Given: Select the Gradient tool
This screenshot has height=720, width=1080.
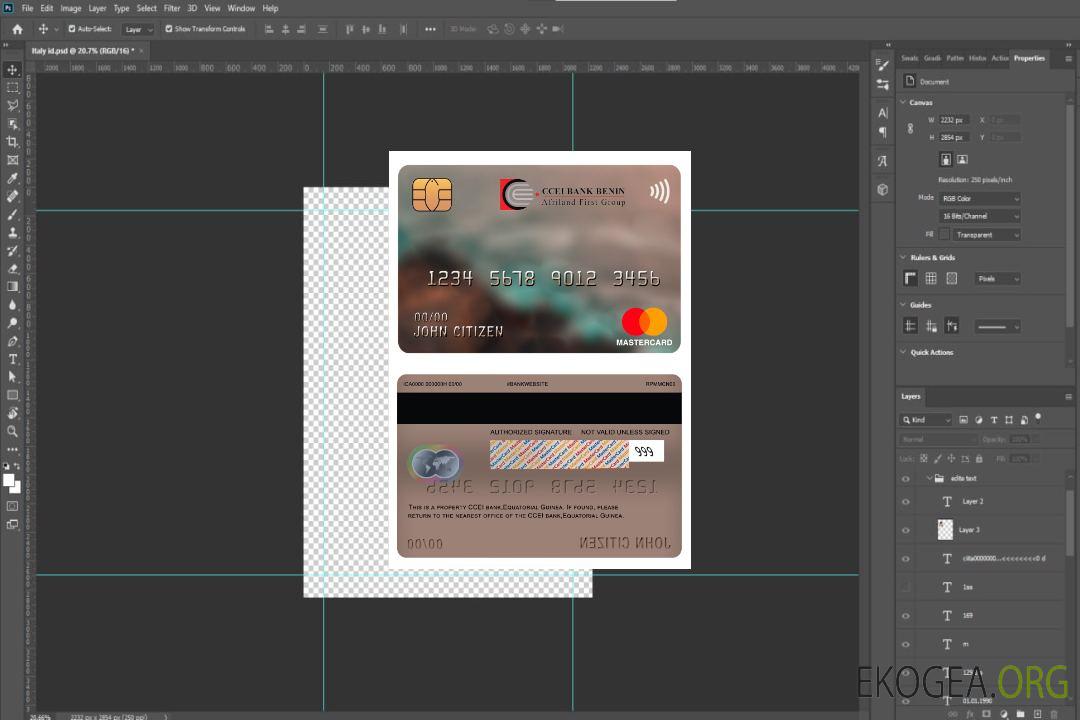Looking at the screenshot, I should (x=12, y=287).
